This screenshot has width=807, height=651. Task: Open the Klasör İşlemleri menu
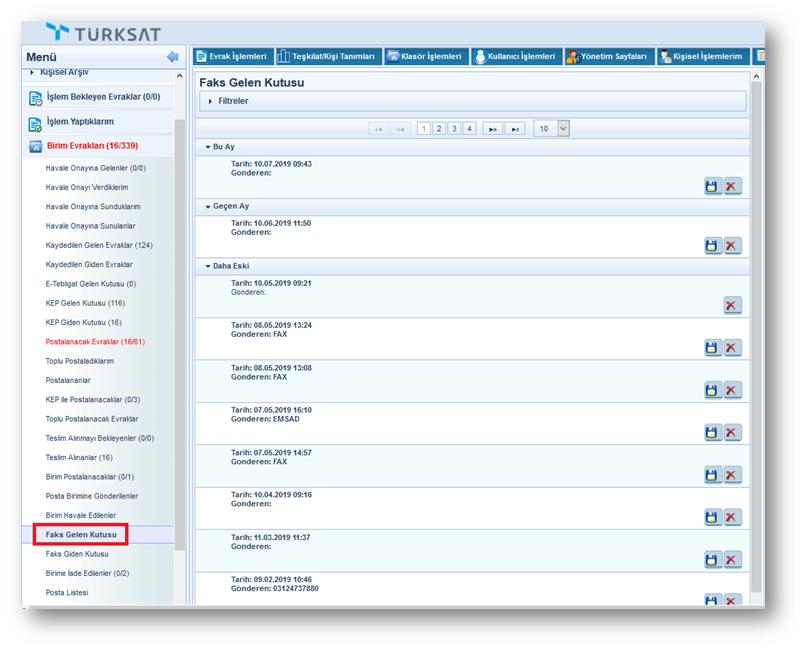click(x=425, y=56)
